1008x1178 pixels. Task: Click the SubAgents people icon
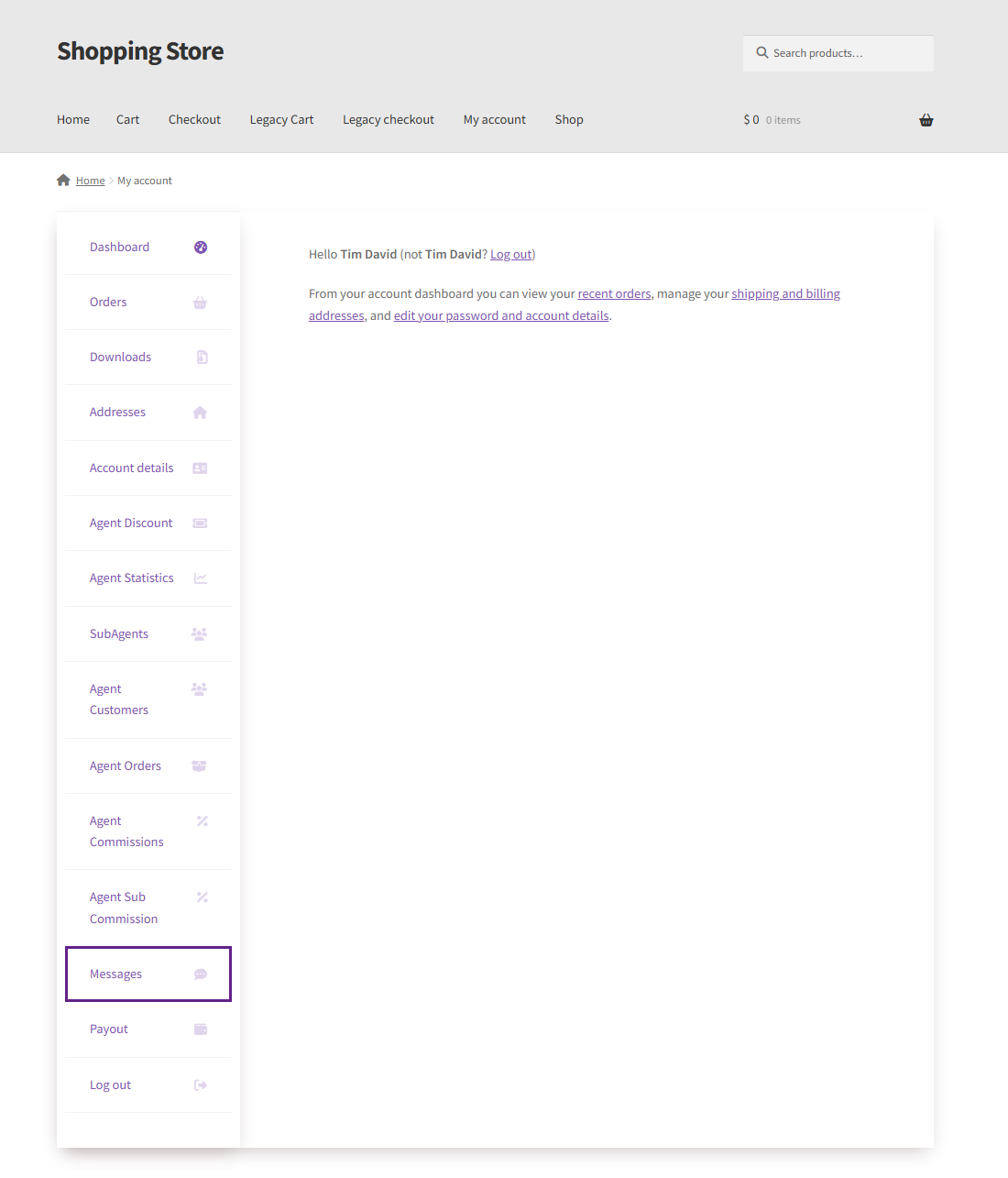click(x=199, y=633)
